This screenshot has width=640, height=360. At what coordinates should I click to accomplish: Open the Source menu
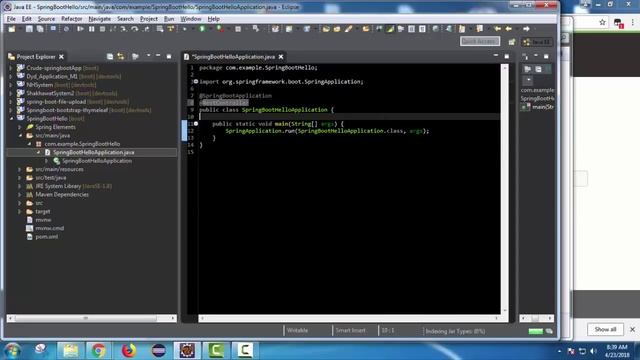(x=46, y=19)
